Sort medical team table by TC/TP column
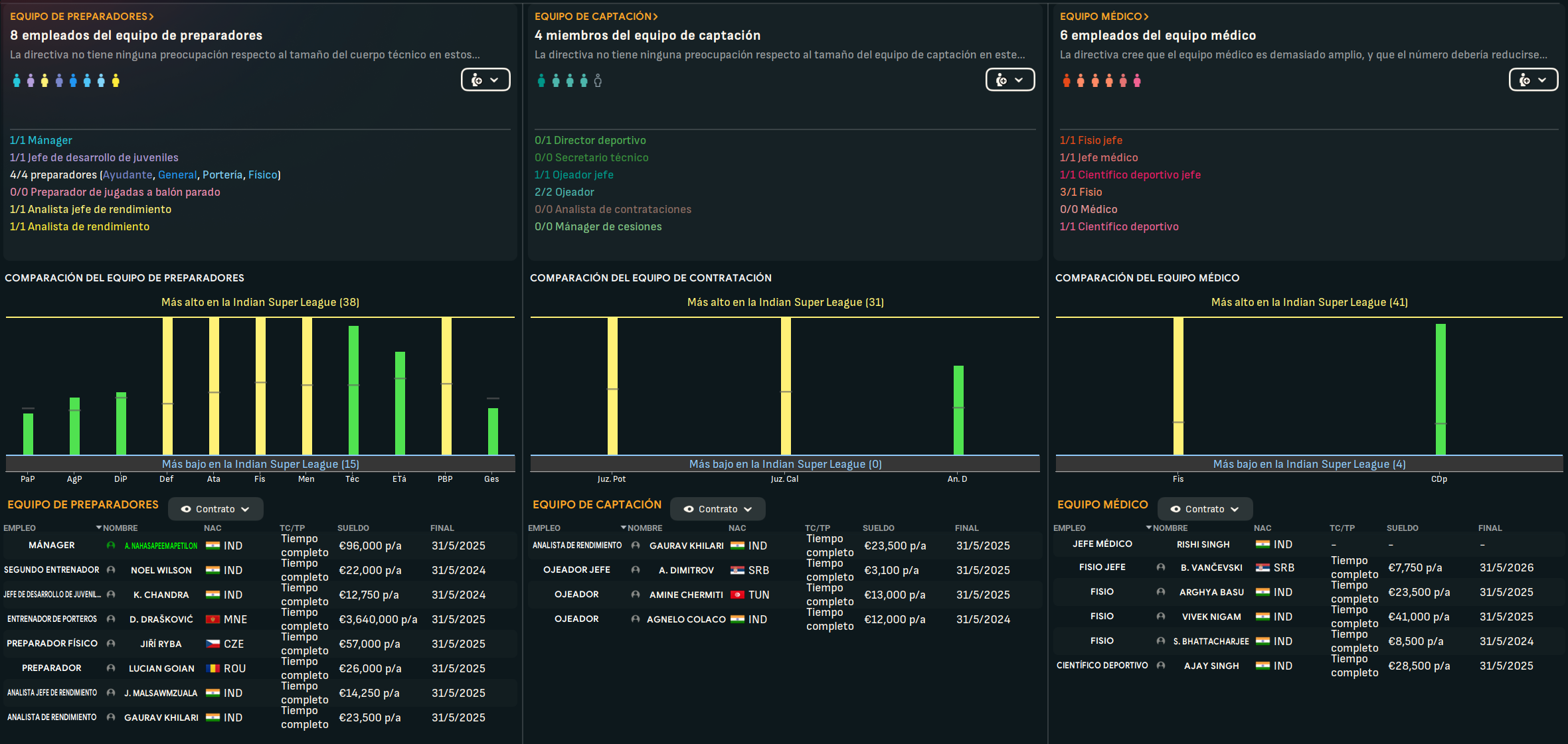The height and width of the screenshot is (744, 1568). (x=1342, y=528)
